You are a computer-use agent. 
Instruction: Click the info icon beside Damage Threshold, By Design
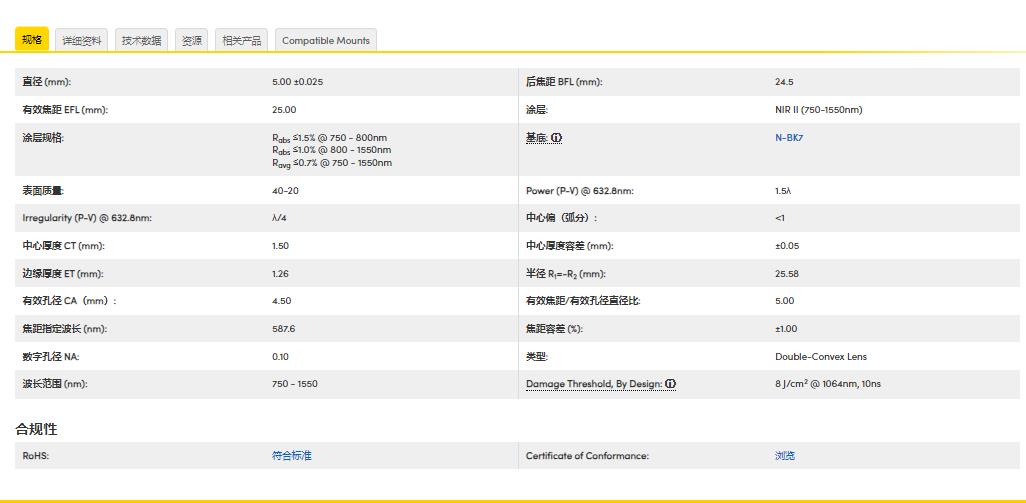point(671,384)
